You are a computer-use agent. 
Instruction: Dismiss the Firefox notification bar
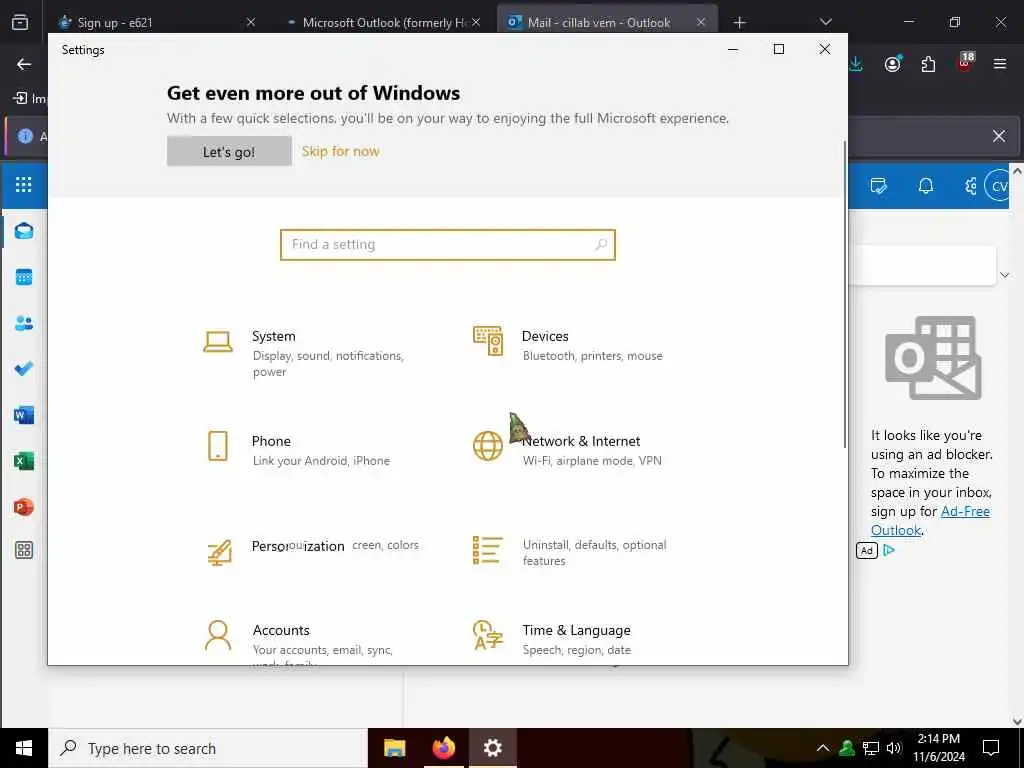click(x=999, y=136)
